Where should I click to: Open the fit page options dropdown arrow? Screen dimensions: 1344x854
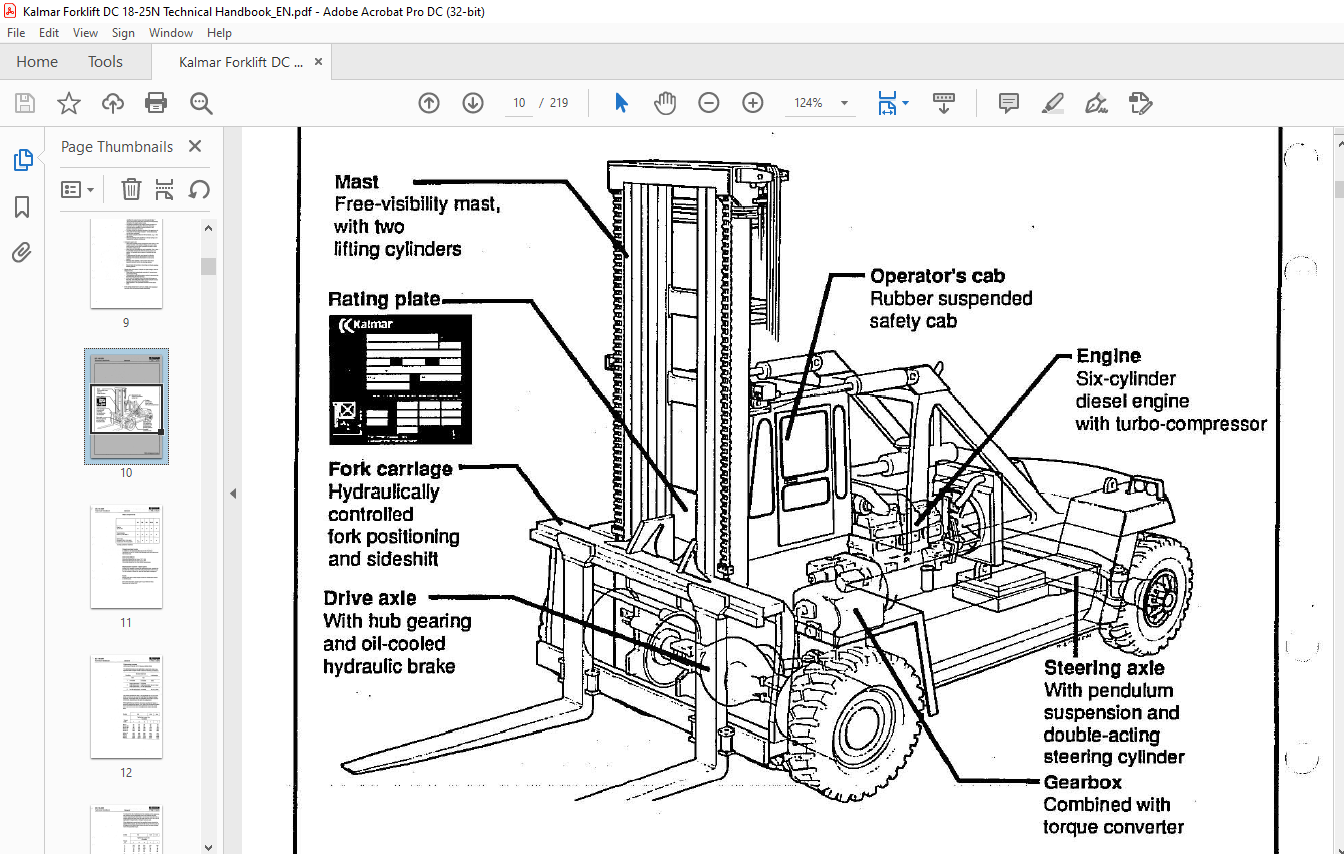[905, 103]
